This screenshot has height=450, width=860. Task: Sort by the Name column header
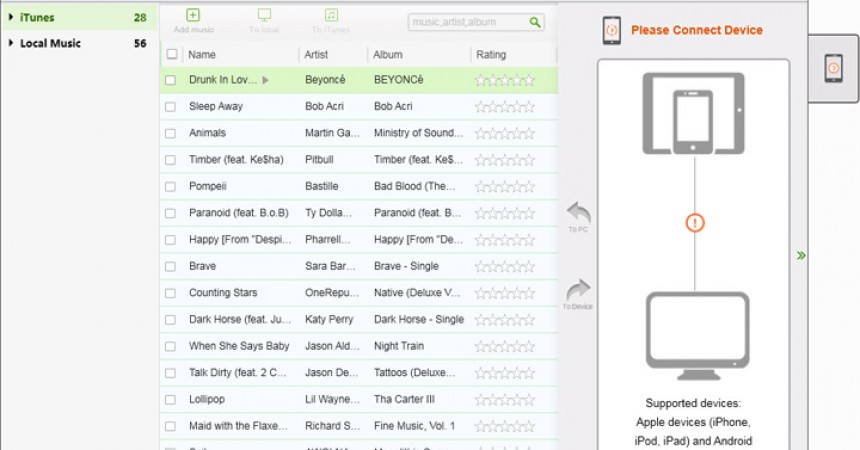(202, 54)
